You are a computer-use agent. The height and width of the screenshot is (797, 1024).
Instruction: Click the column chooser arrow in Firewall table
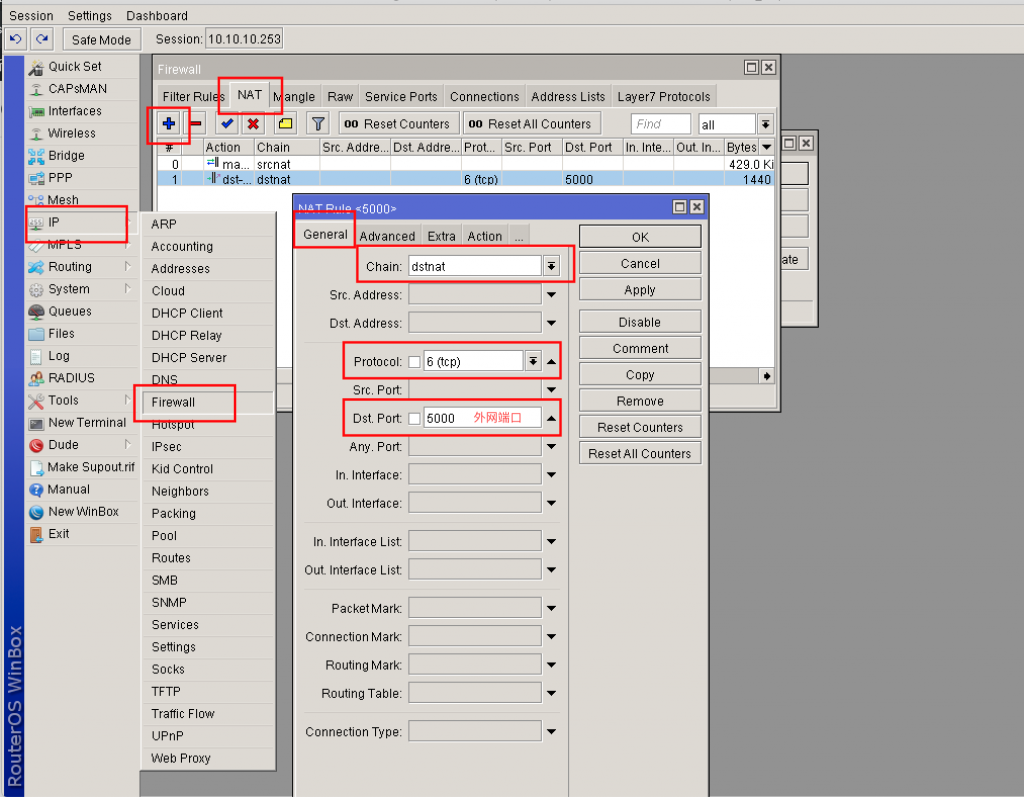tap(767, 148)
